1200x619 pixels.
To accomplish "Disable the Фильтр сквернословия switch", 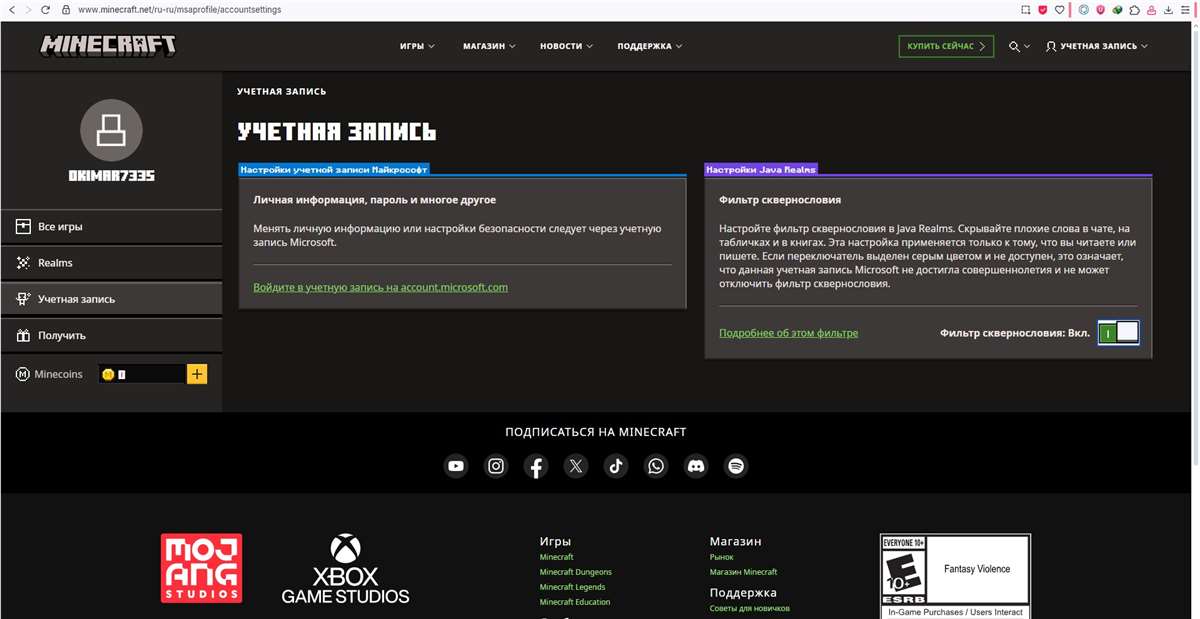I will point(1118,332).
